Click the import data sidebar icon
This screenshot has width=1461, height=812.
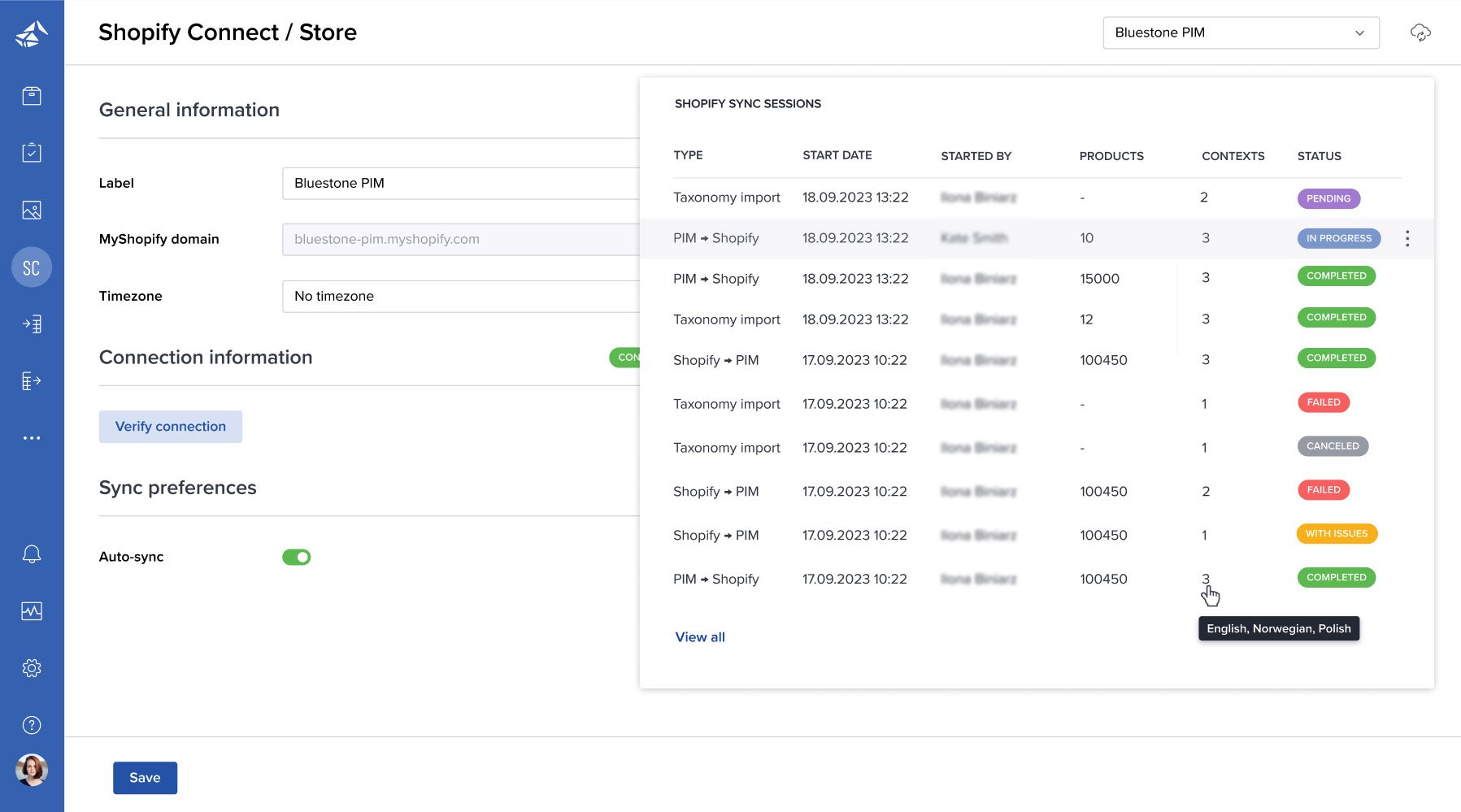32,323
